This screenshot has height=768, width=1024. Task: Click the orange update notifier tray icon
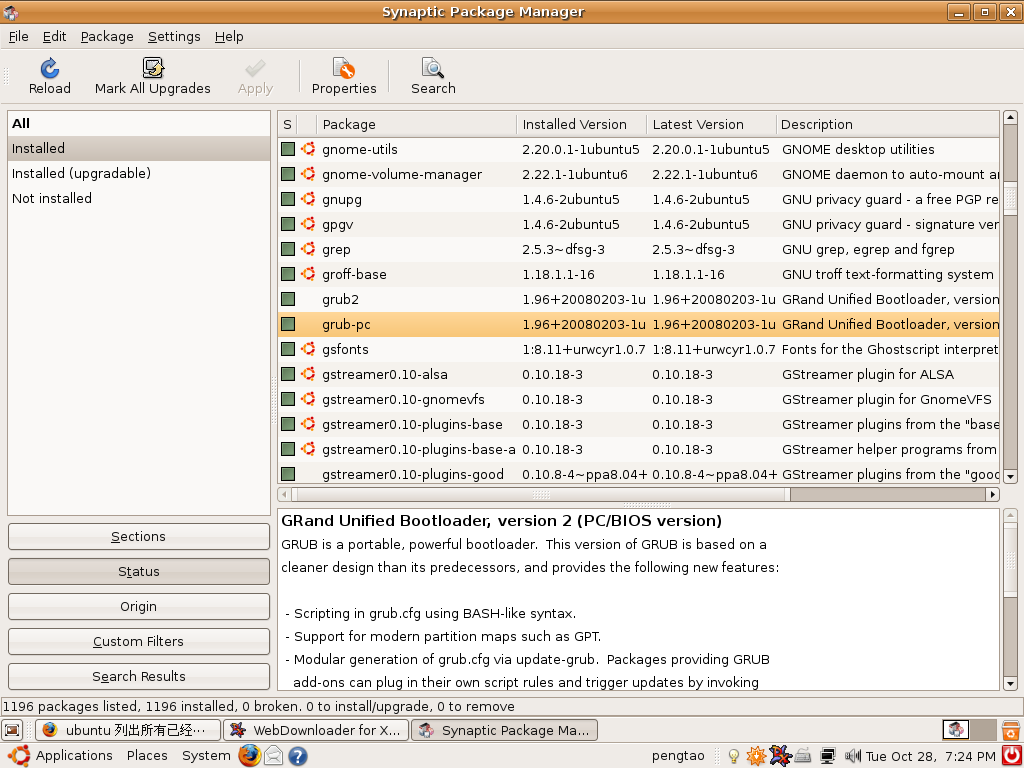(x=756, y=756)
